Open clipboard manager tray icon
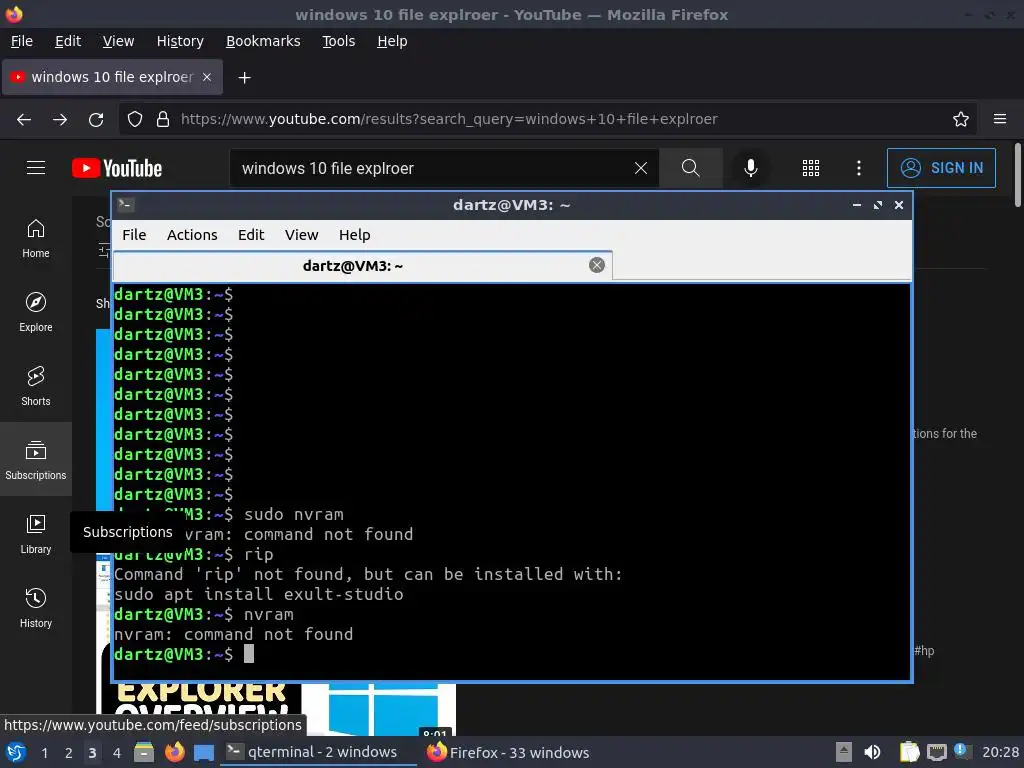Viewport: 1024px width, 768px height. point(909,752)
